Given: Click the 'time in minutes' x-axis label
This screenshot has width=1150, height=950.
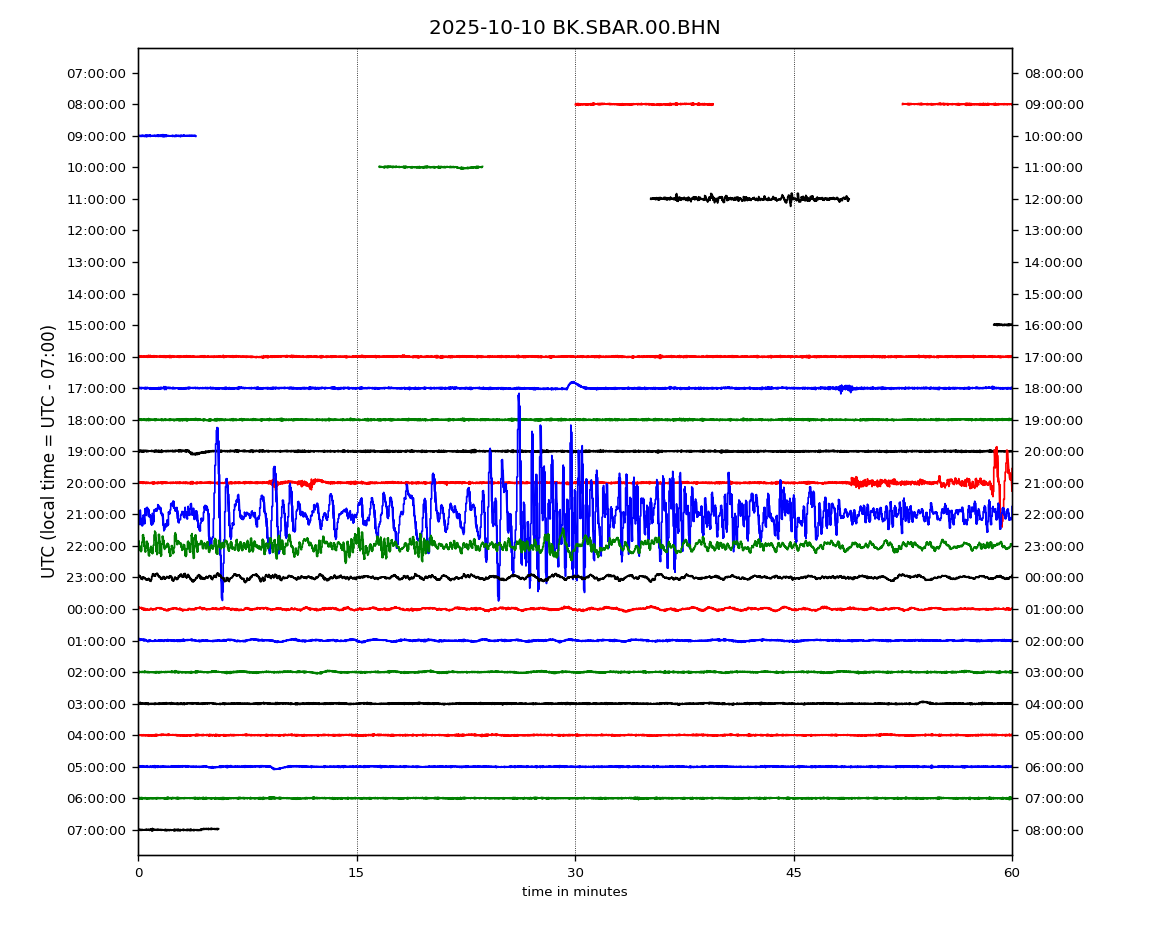Looking at the screenshot, I should tap(574, 892).
